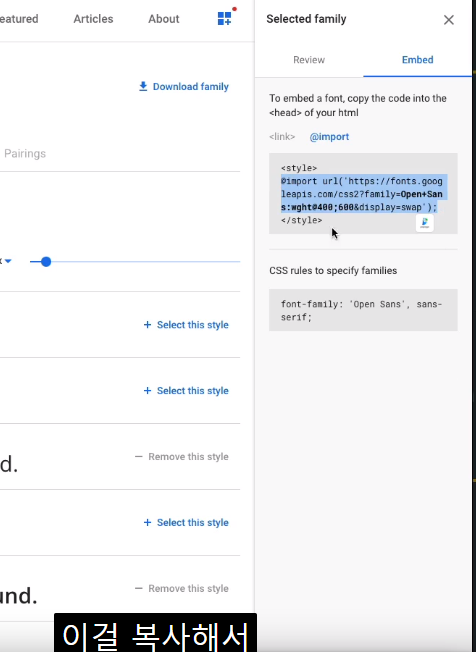Click the download arrow icon
The image size is (476, 652).
pos(143,86)
